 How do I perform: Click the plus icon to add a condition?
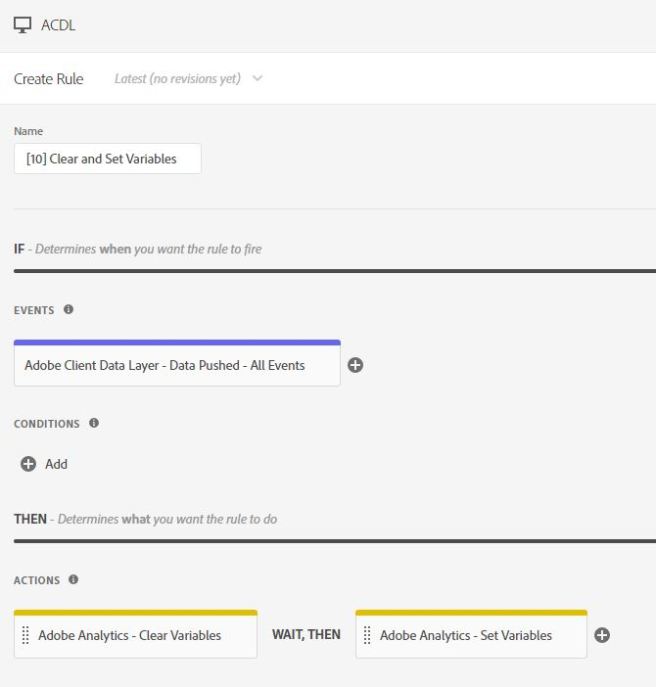point(28,464)
